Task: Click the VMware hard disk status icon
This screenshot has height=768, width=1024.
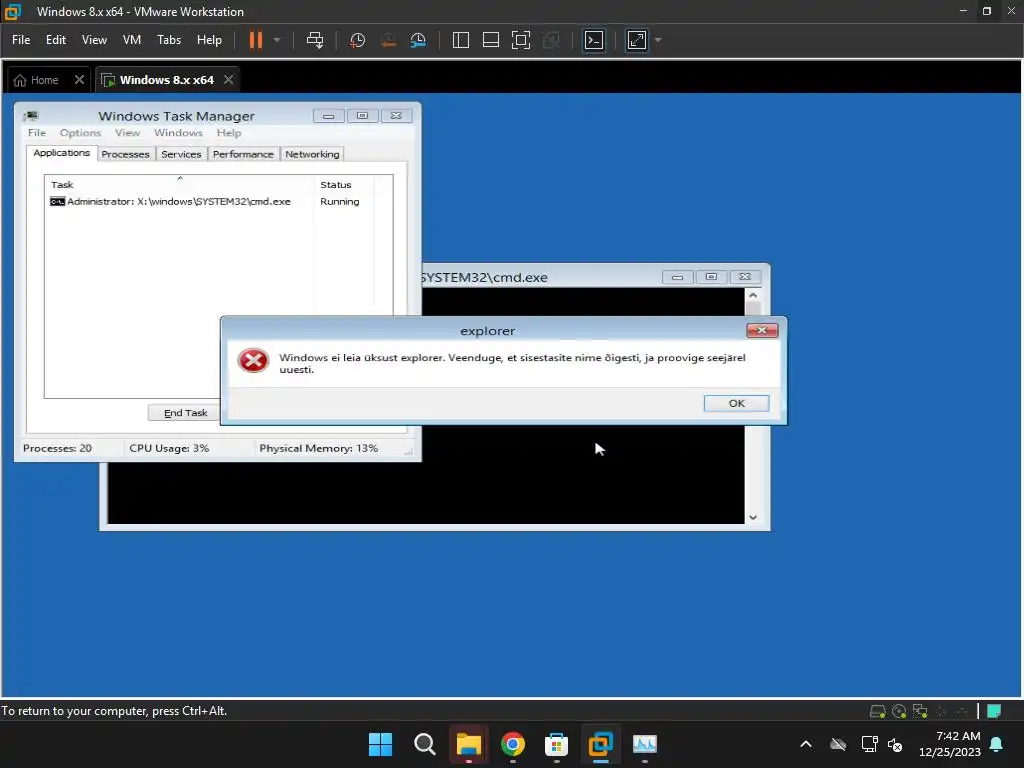Action: coord(878,711)
